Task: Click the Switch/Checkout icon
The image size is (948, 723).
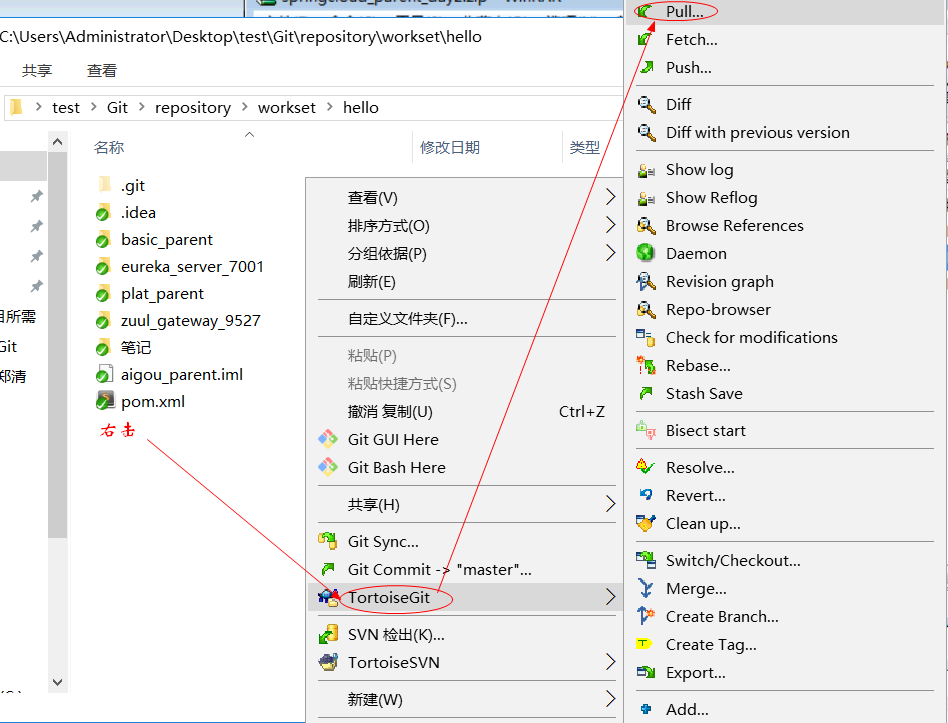Action: (x=646, y=560)
